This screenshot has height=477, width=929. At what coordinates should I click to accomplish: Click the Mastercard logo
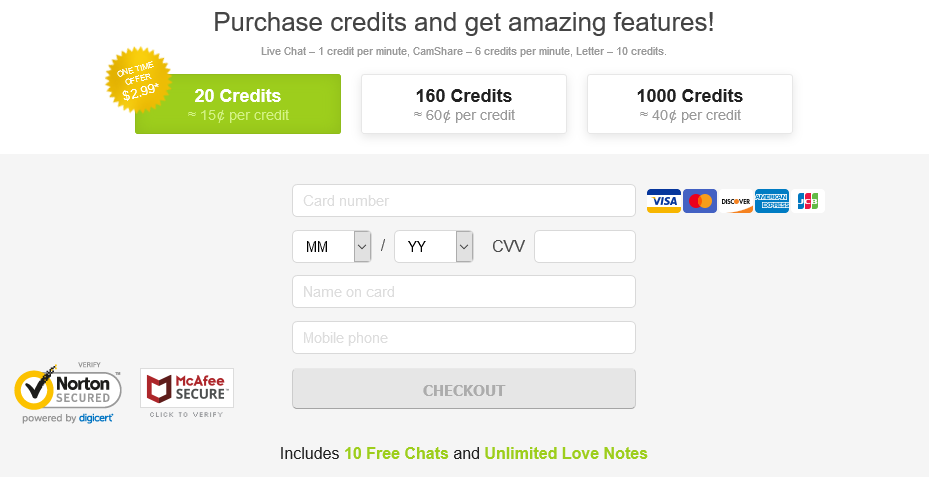click(700, 201)
